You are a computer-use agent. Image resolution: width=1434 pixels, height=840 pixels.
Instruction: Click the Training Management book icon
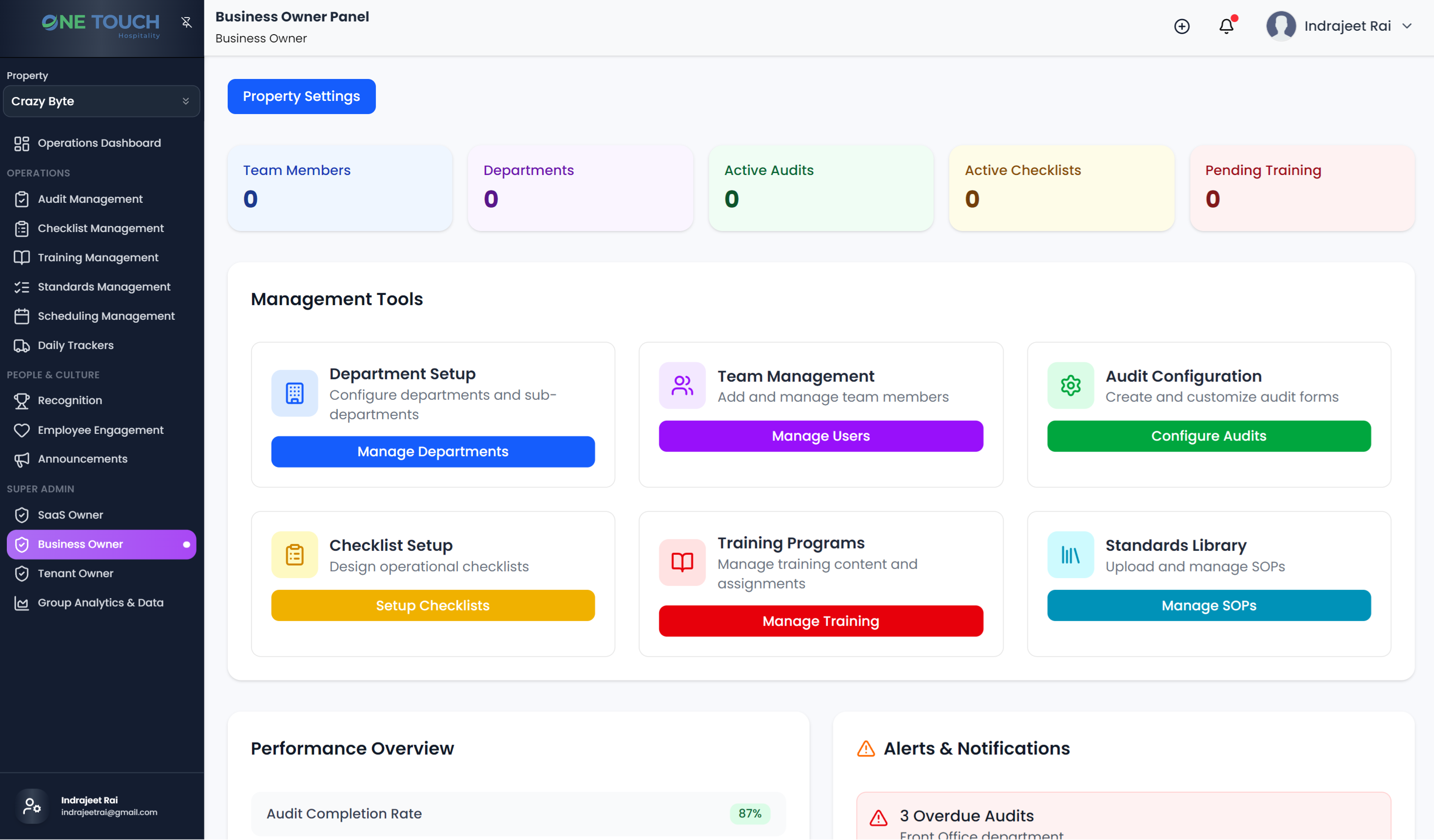(22, 257)
